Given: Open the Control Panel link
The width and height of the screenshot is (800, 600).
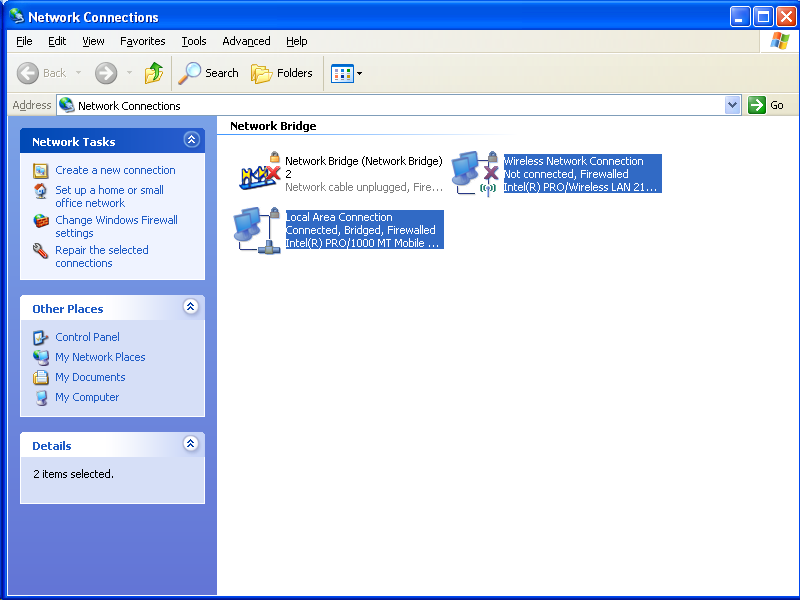Looking at the screenshot, I should pyautogui.click(x=87, y=337).
